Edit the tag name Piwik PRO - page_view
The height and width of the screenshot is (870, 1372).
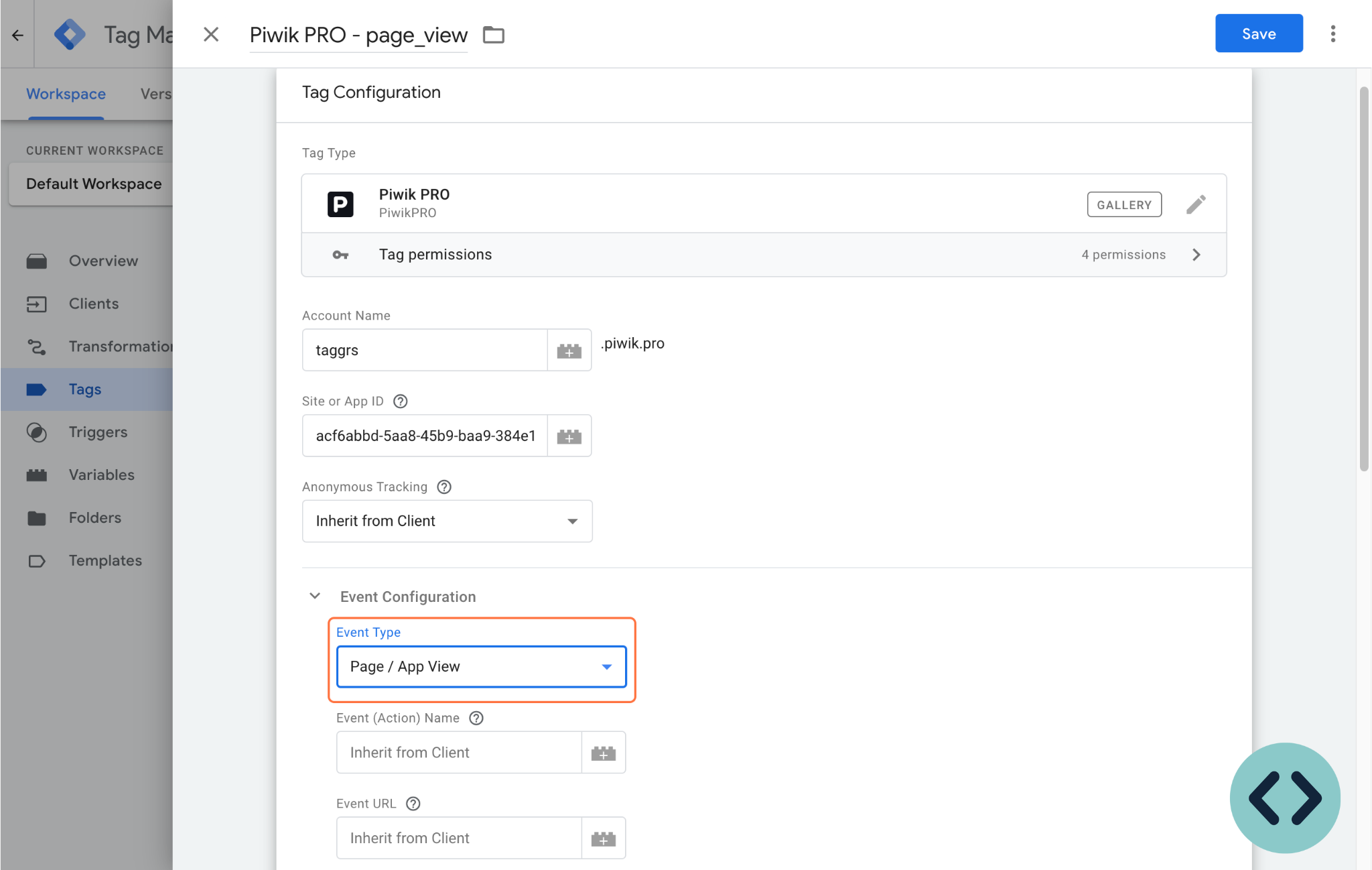(358, 35)
